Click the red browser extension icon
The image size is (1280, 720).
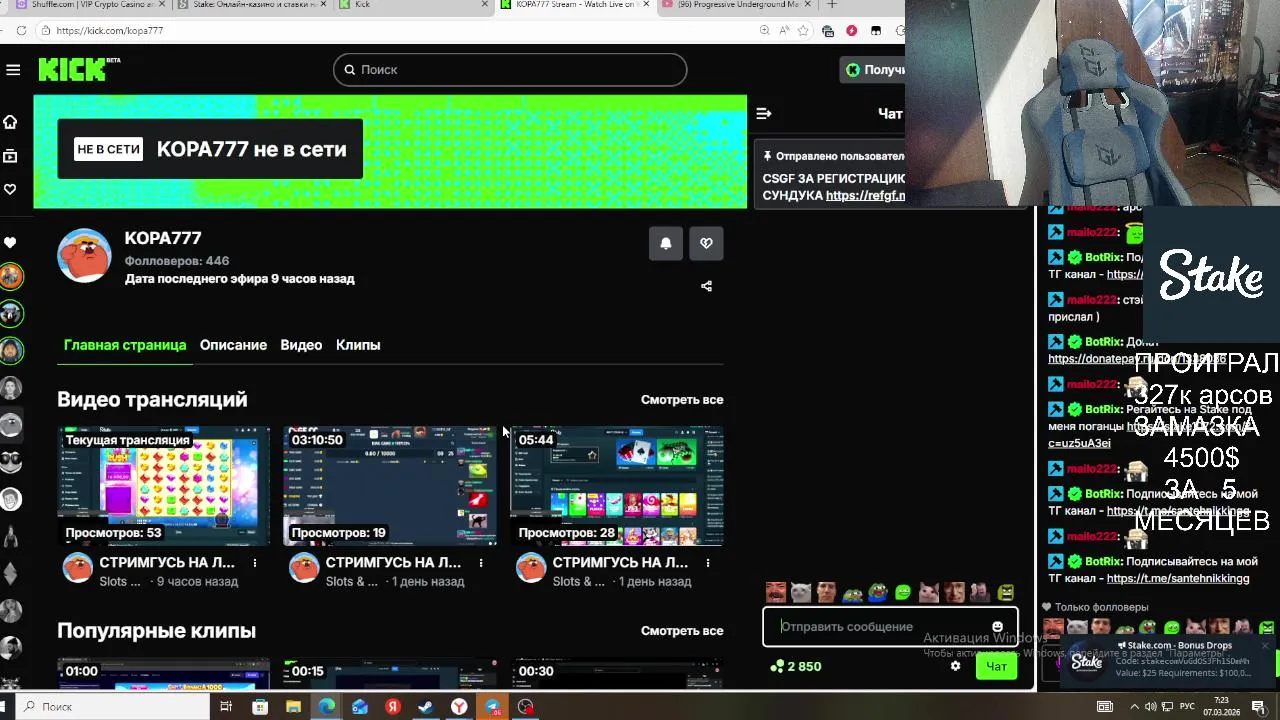tap(851, 31)
